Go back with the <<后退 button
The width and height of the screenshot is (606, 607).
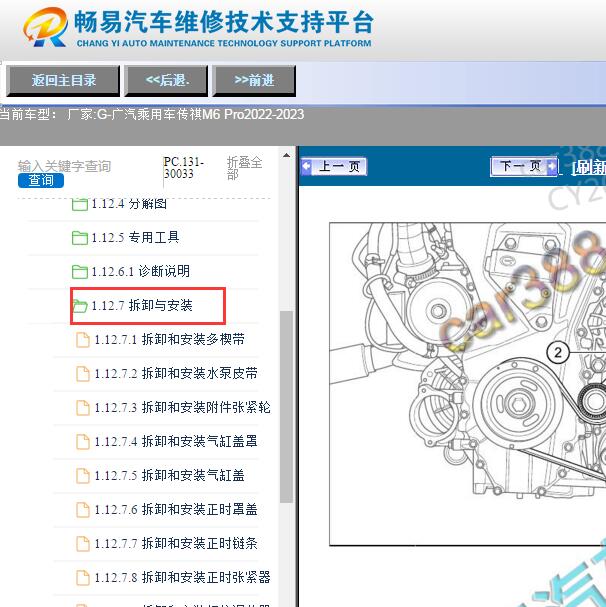click(x=166, y=81)
